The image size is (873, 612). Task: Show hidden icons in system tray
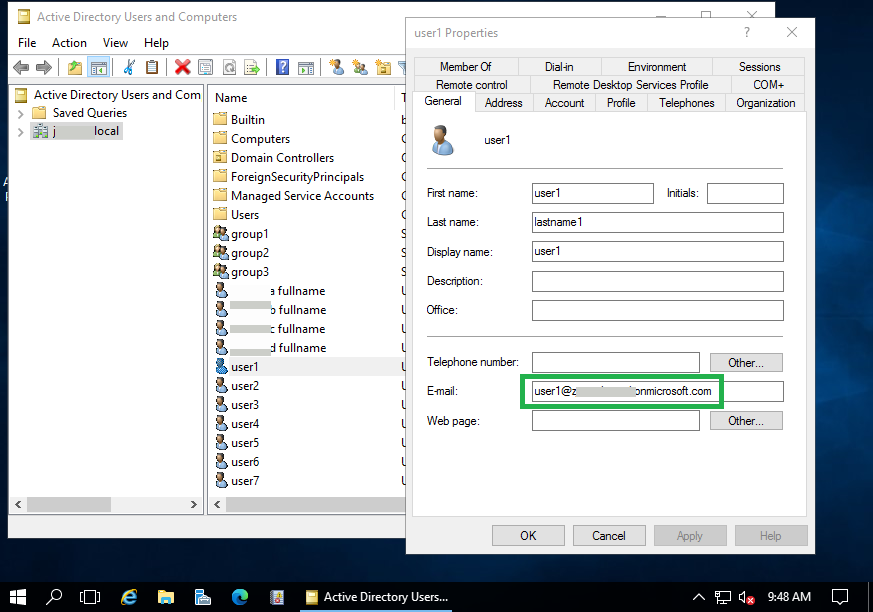pos(695,597)
